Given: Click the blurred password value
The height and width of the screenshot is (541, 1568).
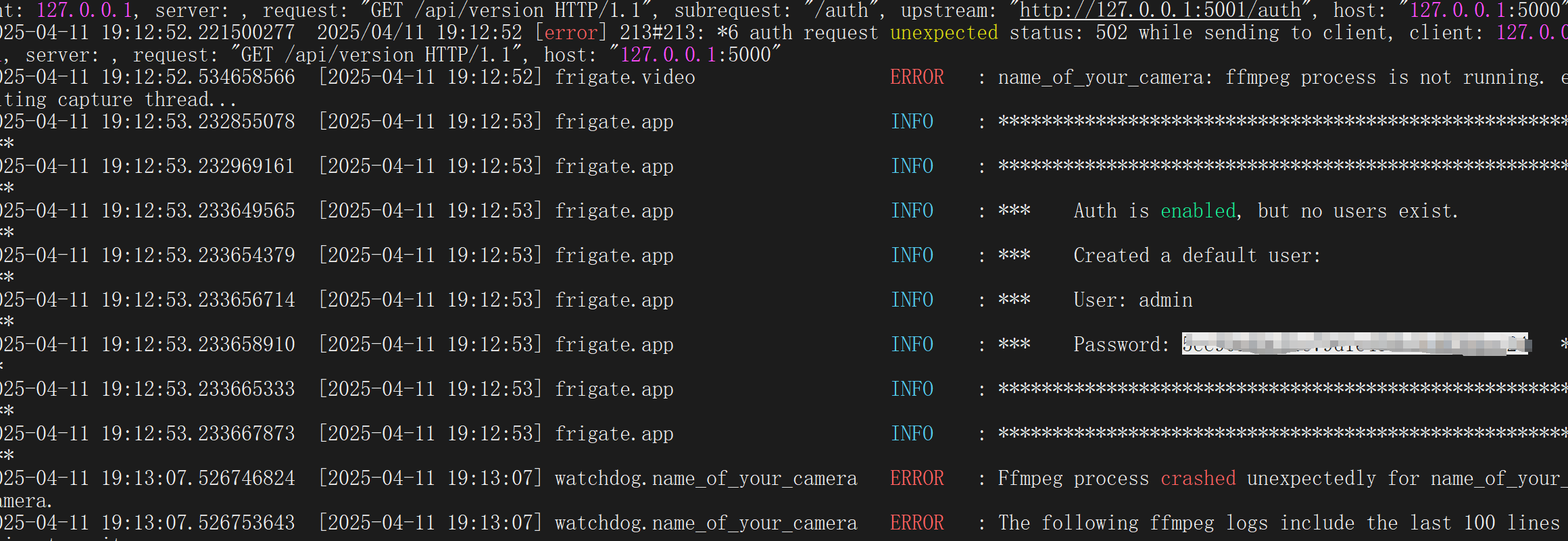Looking at the screenshot, I should point(1354,344).
